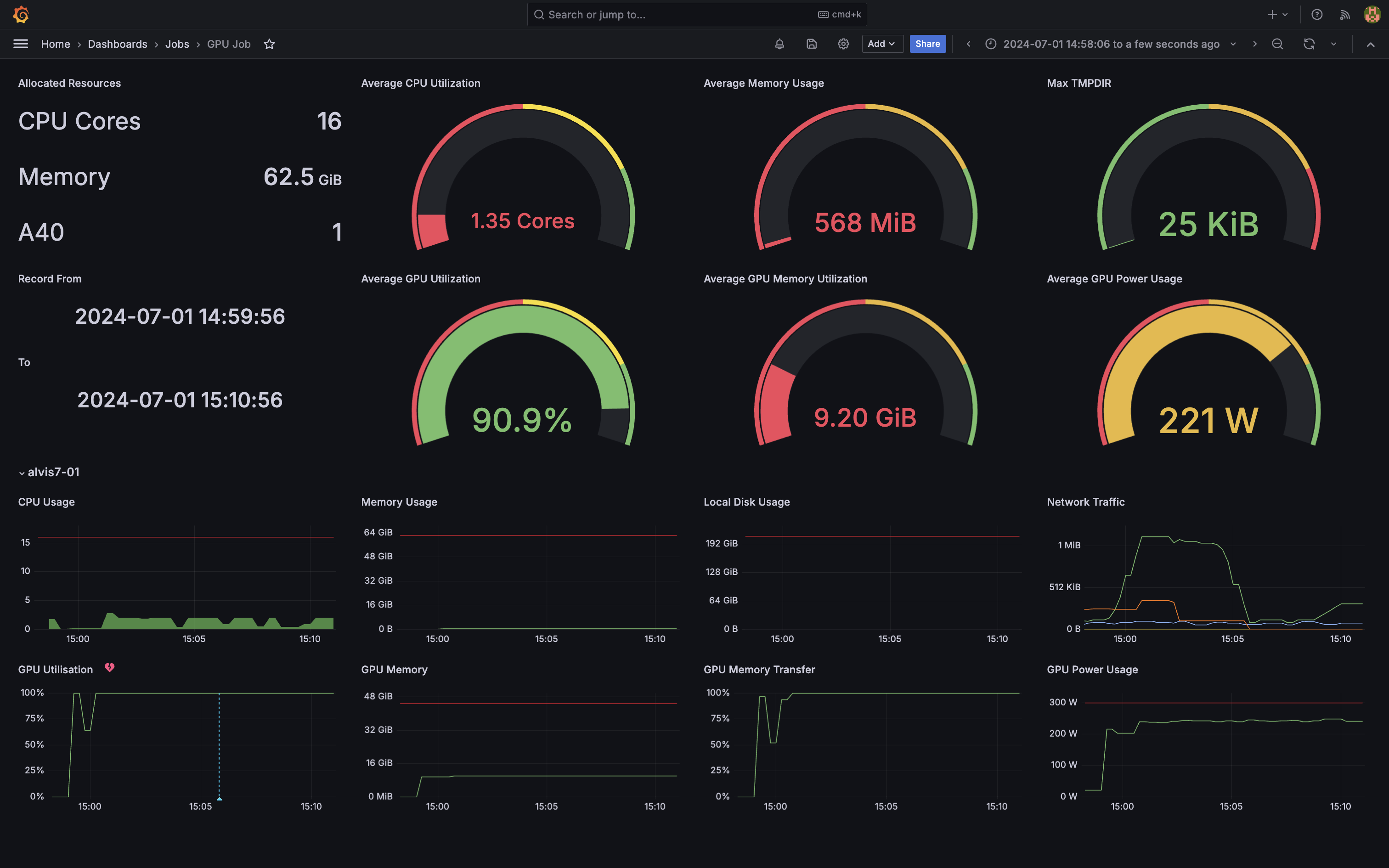
Task: Open the help menu
Action: click(x=1316, y=14)
